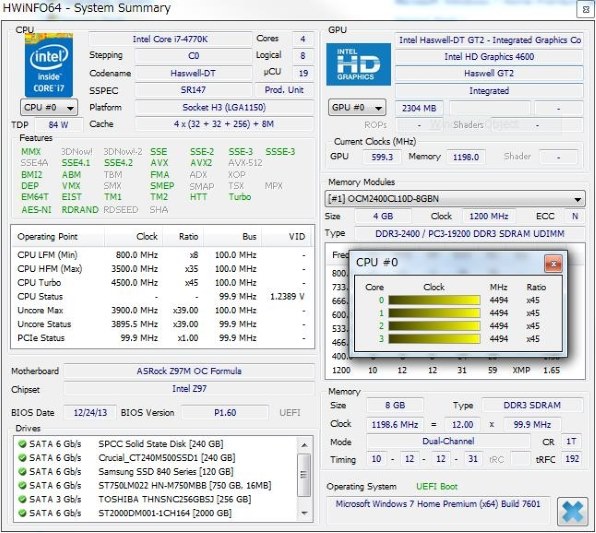The width and height of the screenshot is (596, 533).
Task: Click the Memory Clock 1198.6 MHz field
Action: point(395,425)
